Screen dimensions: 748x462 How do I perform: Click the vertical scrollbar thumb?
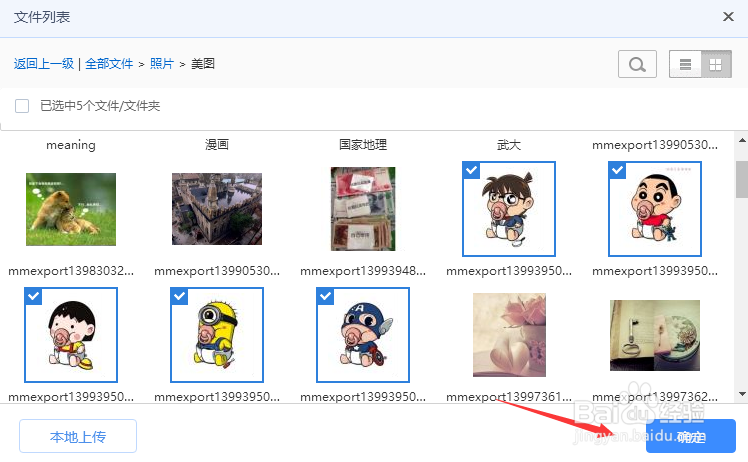(742, 179)
